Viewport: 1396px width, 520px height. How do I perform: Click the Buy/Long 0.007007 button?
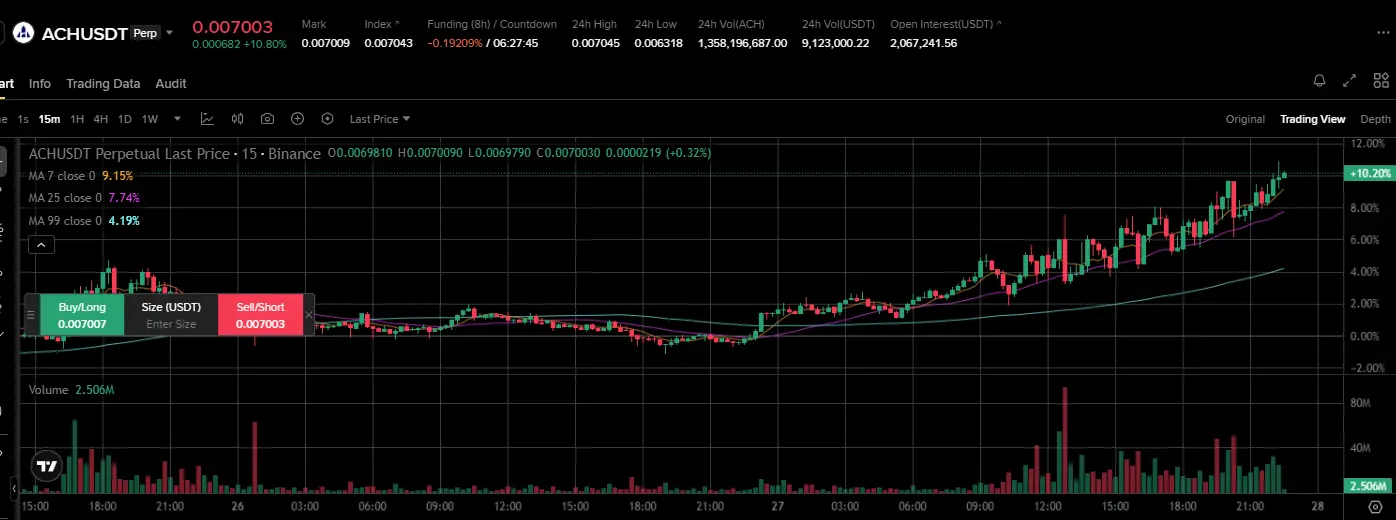[82, 315]
